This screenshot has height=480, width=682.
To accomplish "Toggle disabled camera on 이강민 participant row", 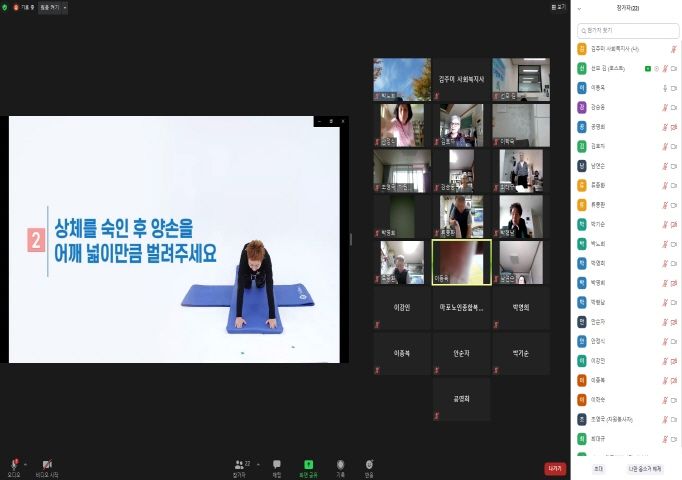I will coord(674,361).
